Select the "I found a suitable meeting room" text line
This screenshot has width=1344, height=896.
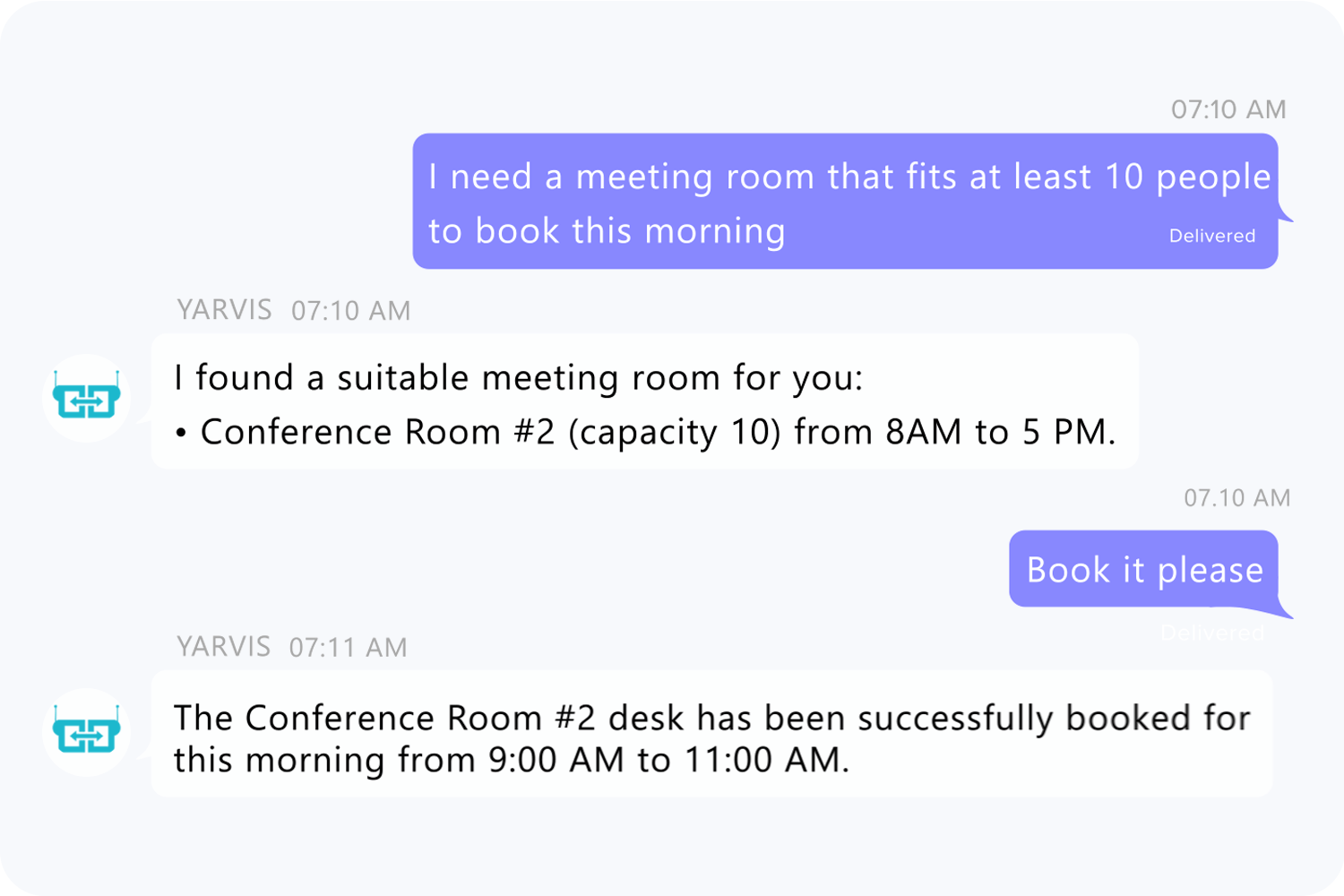click(x=518, y=378)
